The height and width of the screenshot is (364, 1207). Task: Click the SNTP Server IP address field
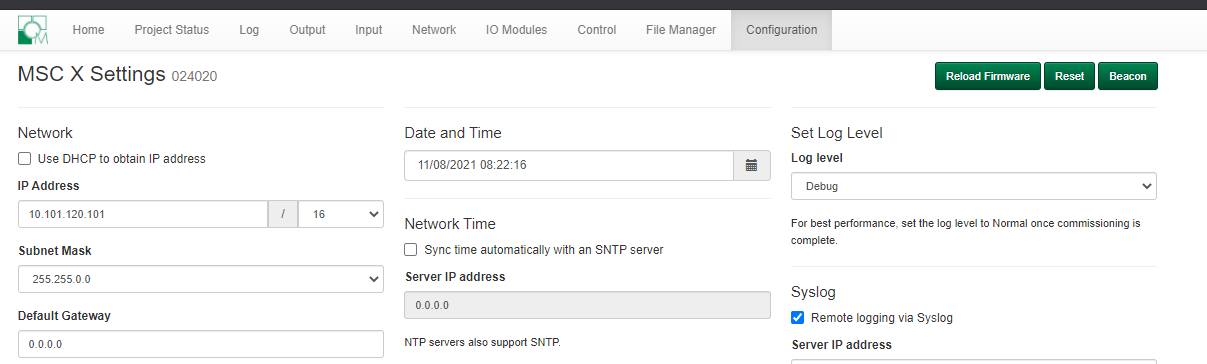tap(587, 306)
